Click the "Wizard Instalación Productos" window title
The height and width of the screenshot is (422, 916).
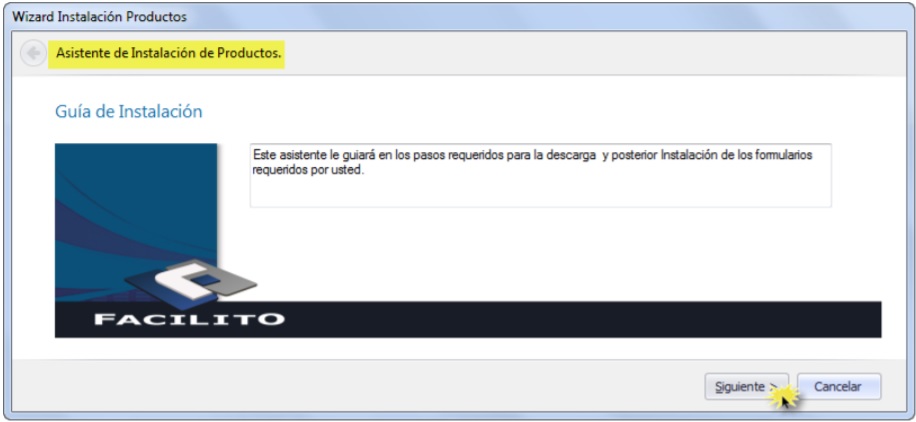coord(98,17)
